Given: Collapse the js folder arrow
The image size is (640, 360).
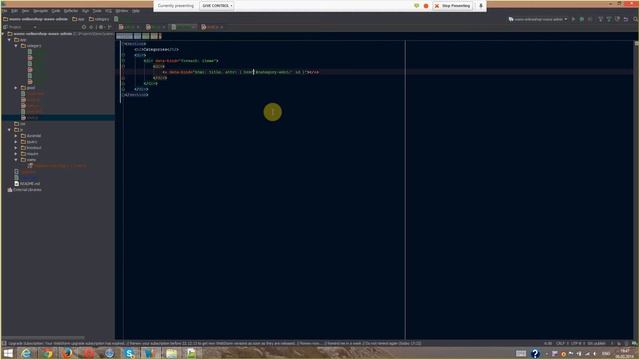Looking at the screenshot, I should click(x=9, y=130).
